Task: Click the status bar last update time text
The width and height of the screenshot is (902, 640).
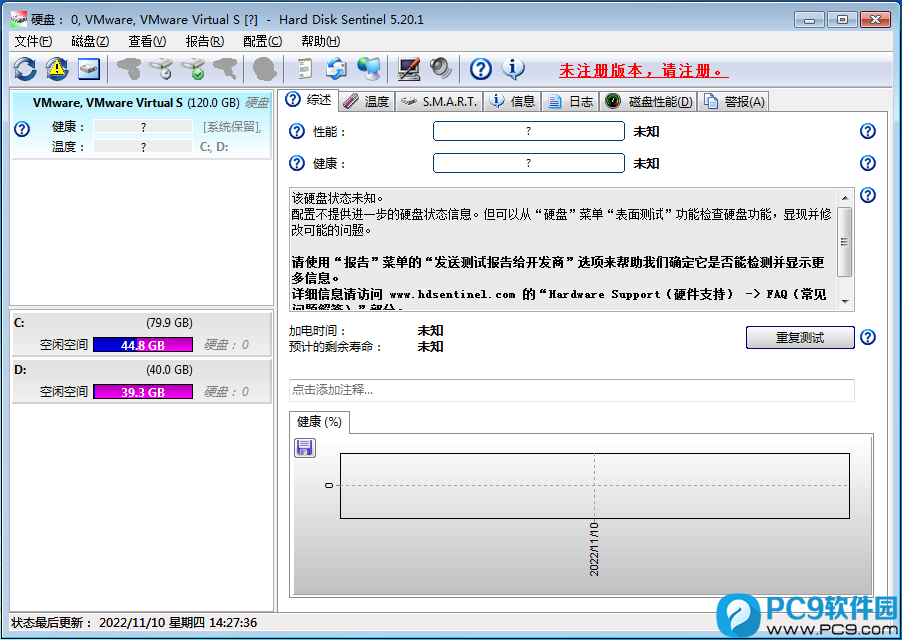Action: 135,623
